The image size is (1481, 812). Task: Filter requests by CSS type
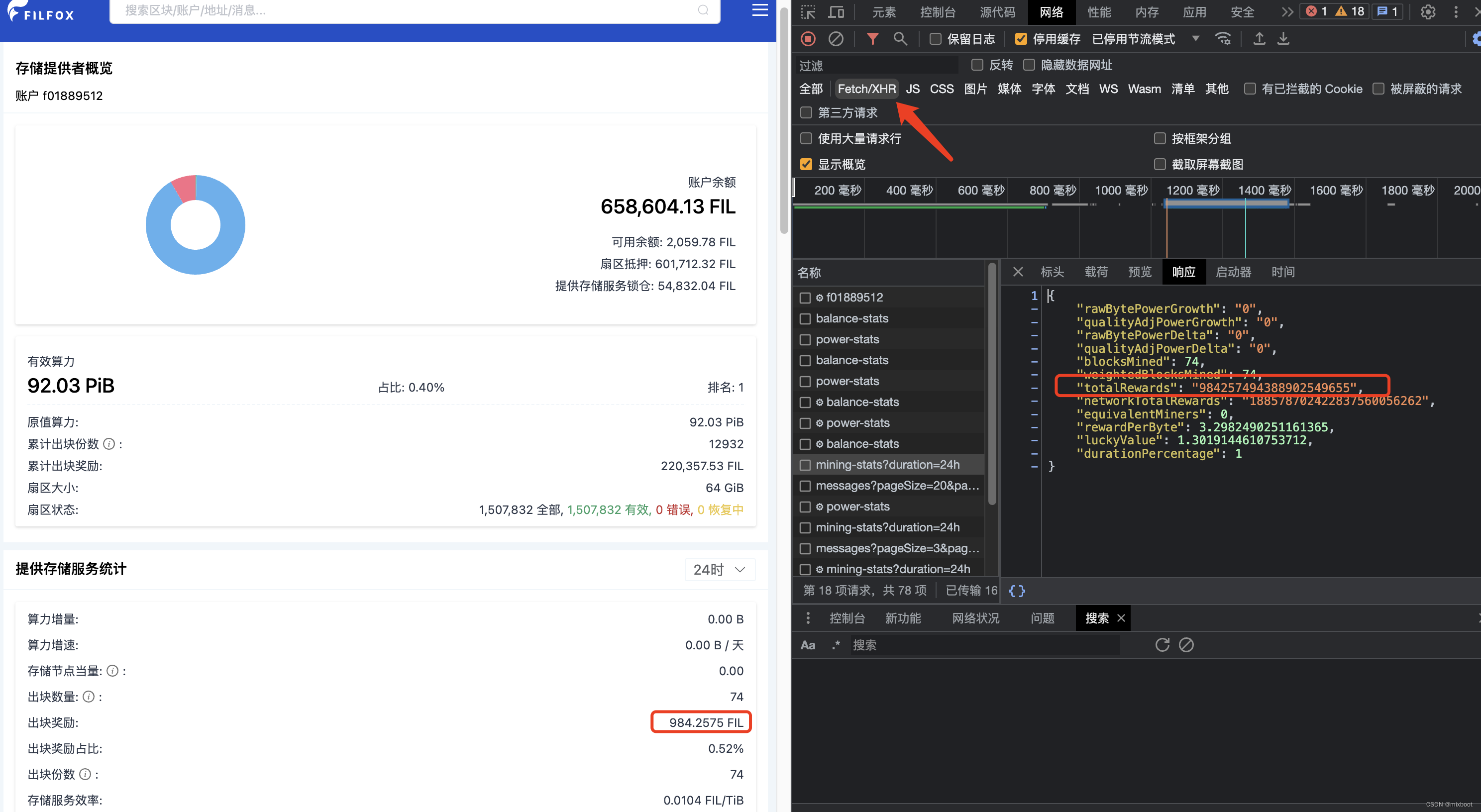[x=942, y=89]
